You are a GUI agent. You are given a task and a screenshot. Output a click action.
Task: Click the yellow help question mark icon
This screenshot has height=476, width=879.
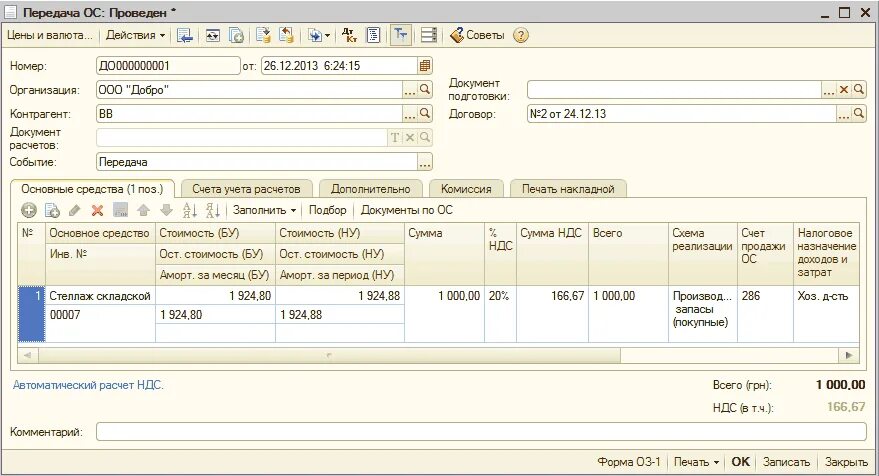tap(521, 35)
